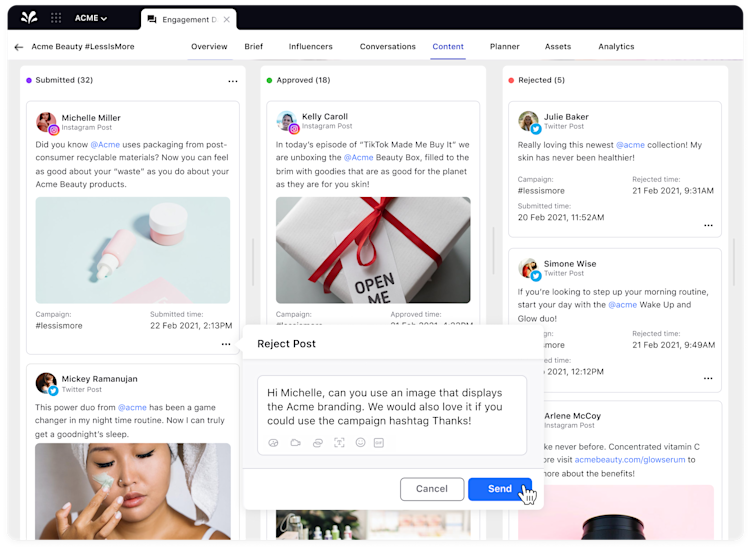Open more options on Simone Wise's post
The width and height of the screenshot is (750, 549).
coord(708,378)
